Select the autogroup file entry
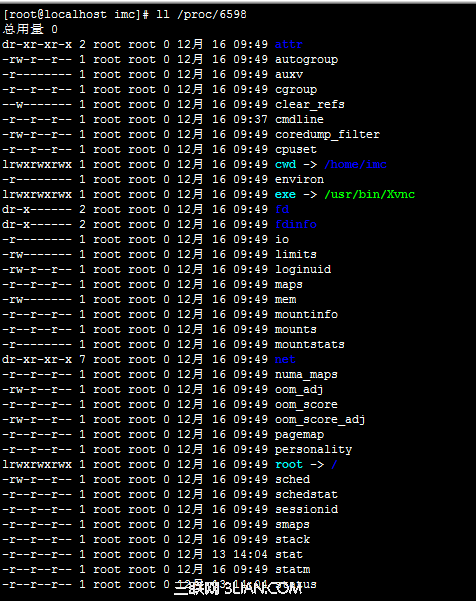Viewport: 476px width, 601px height. tap(306, 60)
